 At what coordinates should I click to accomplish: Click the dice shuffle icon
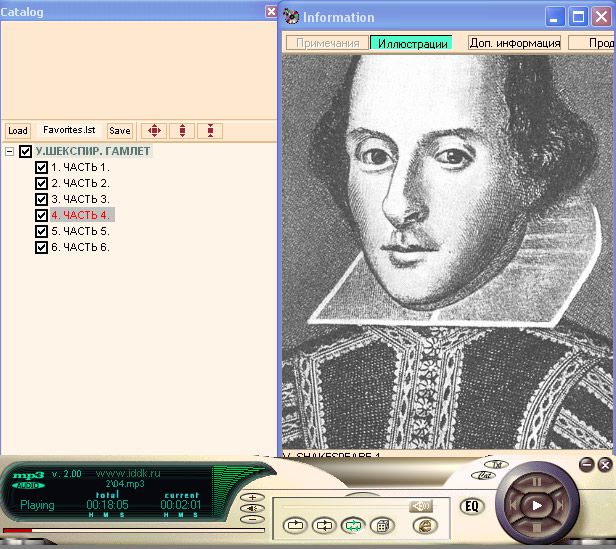tap(380, 524)
